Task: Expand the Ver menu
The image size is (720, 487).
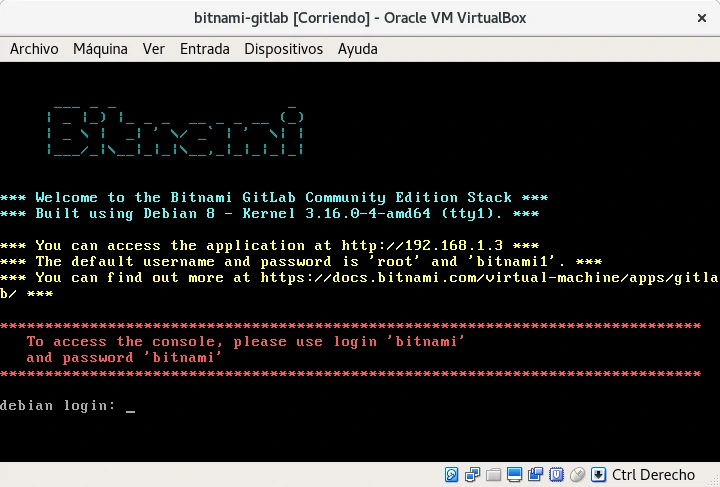Action: (154, 49)
